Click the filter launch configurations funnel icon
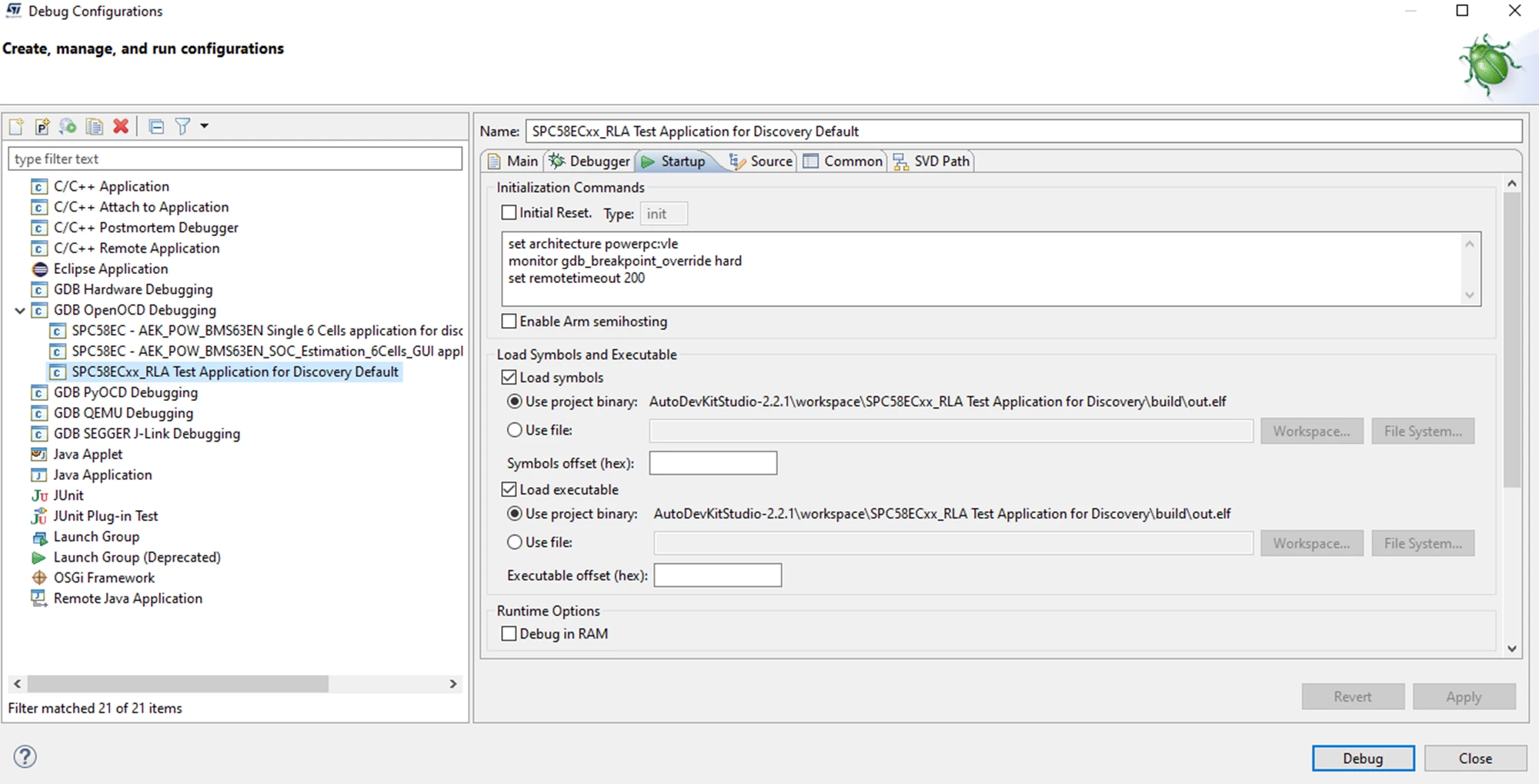This screenshot has height=784, width=1539. click(182, 126)
